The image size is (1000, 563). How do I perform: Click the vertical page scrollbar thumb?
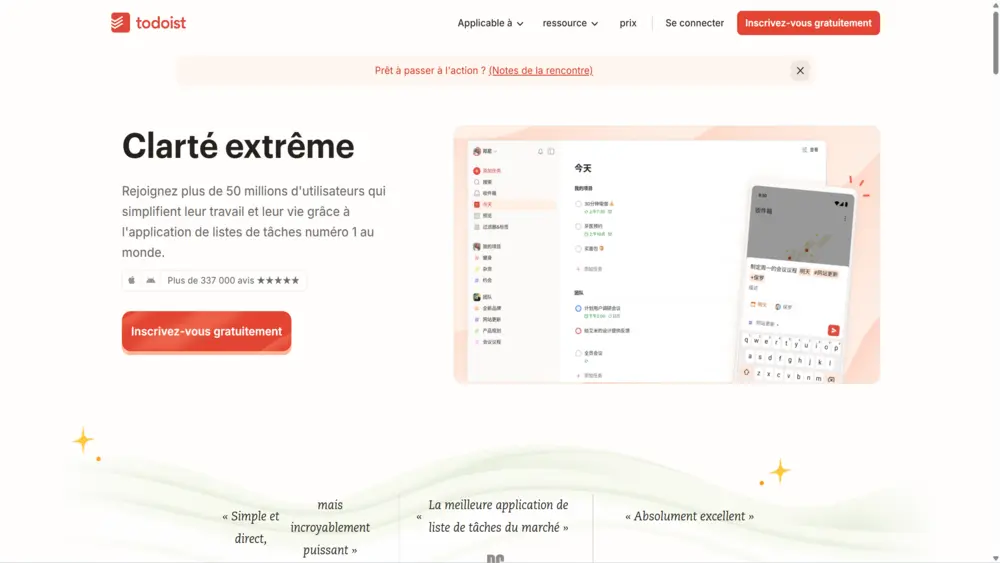pyautogui.click(x=995, y=42)
